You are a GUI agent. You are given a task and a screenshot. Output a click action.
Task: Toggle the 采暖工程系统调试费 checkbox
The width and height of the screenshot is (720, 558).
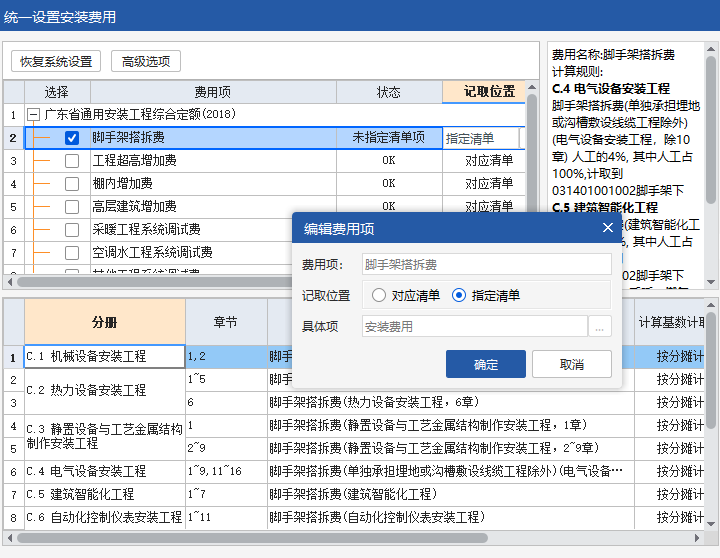coord(72,230)
